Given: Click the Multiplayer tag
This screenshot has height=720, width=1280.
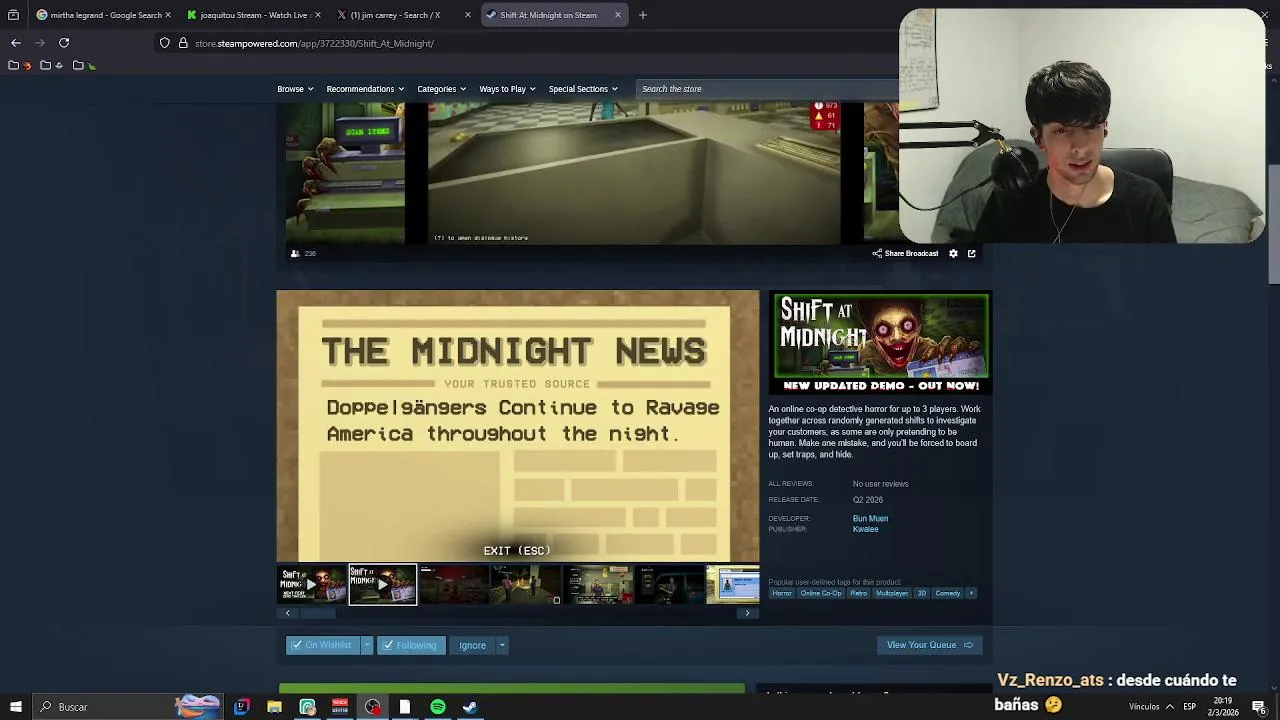Looking at the screenshot, I should [892, 593].
